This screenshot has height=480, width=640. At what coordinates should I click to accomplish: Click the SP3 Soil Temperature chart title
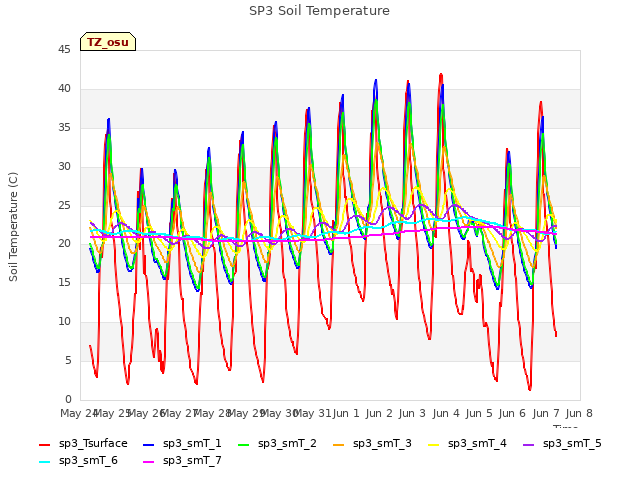pos(319,11)
